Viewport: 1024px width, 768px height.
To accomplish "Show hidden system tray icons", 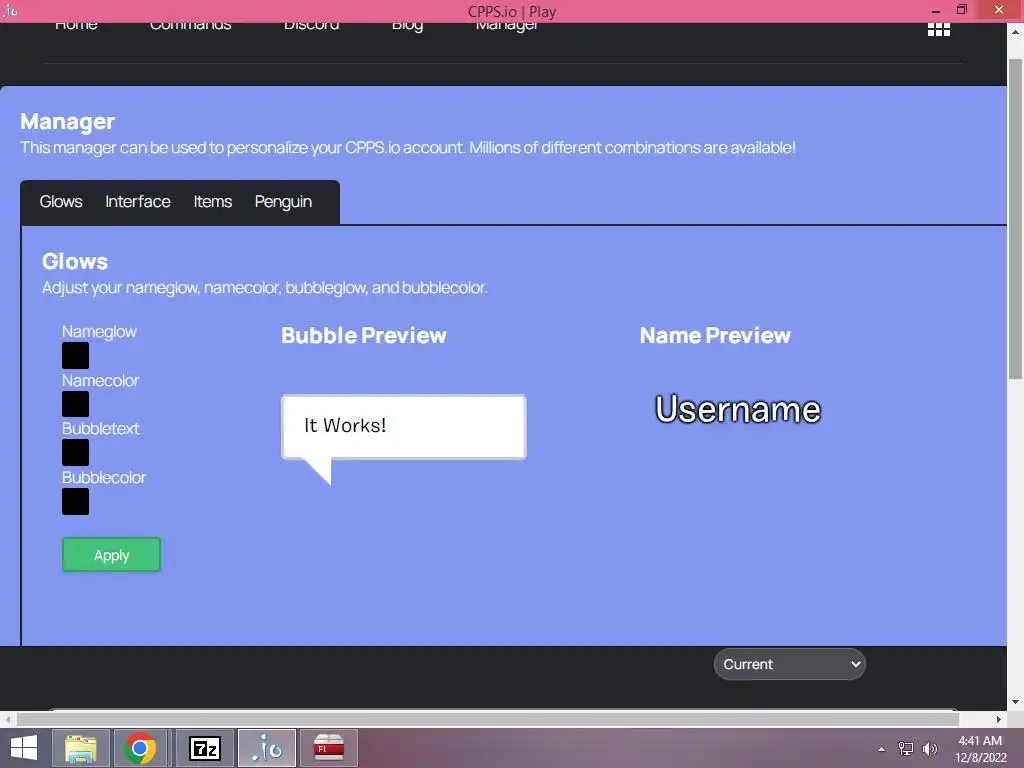I will point(881,749).
